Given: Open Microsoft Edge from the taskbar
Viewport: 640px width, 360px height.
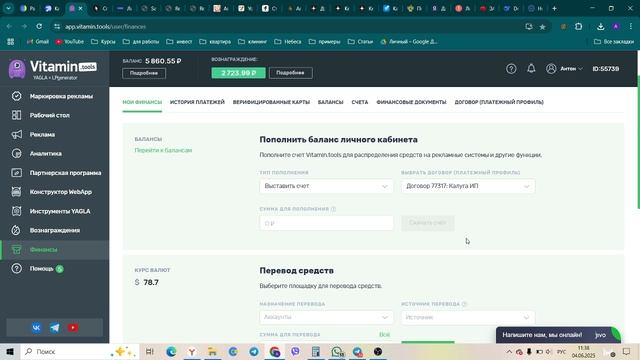Looking at the screenshot, I should point(171,352).
